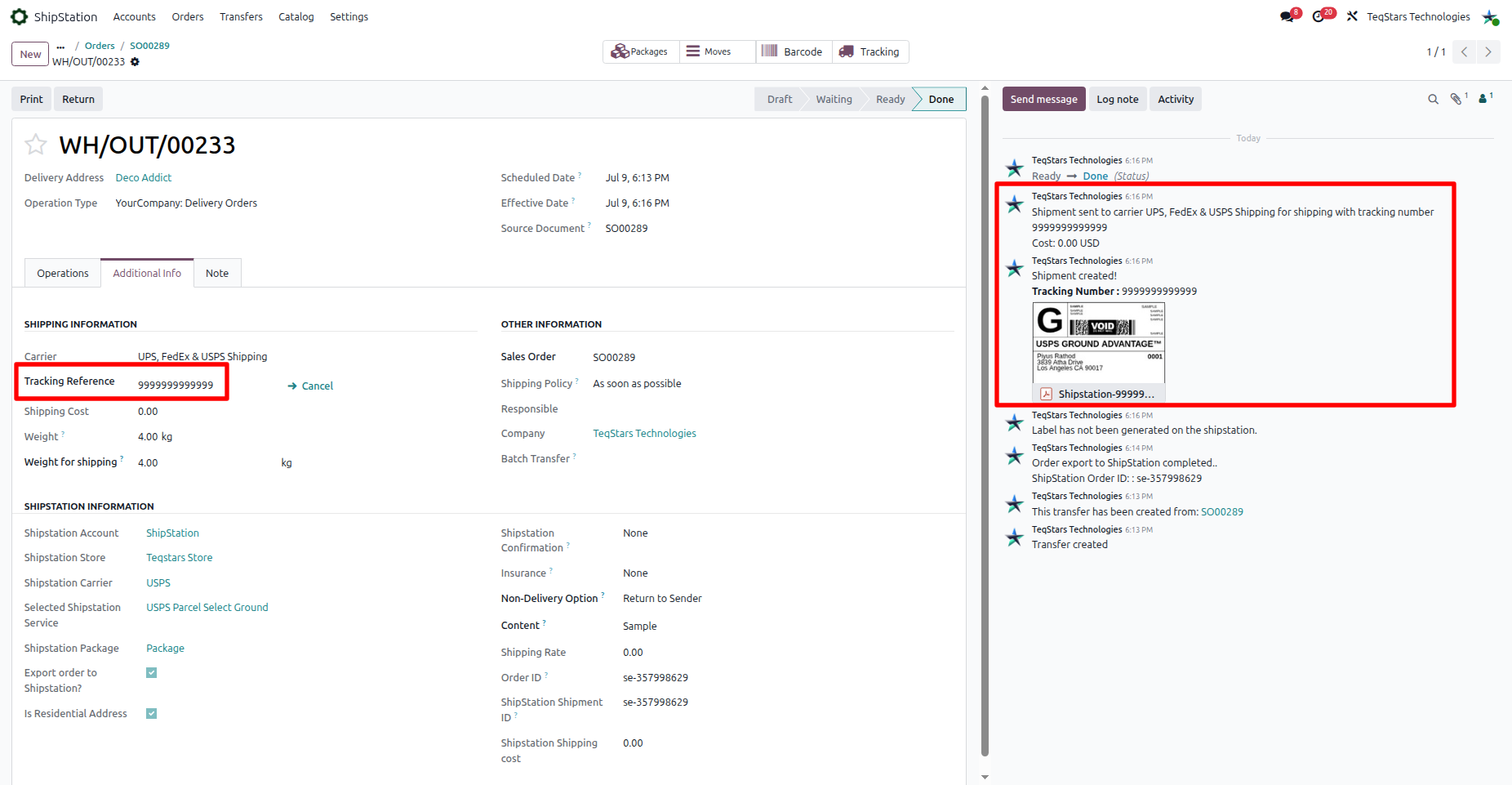Open the Tracking smart button
Image resolution: width=1512 pixels, height=785 pixels.
pos(870,51)
